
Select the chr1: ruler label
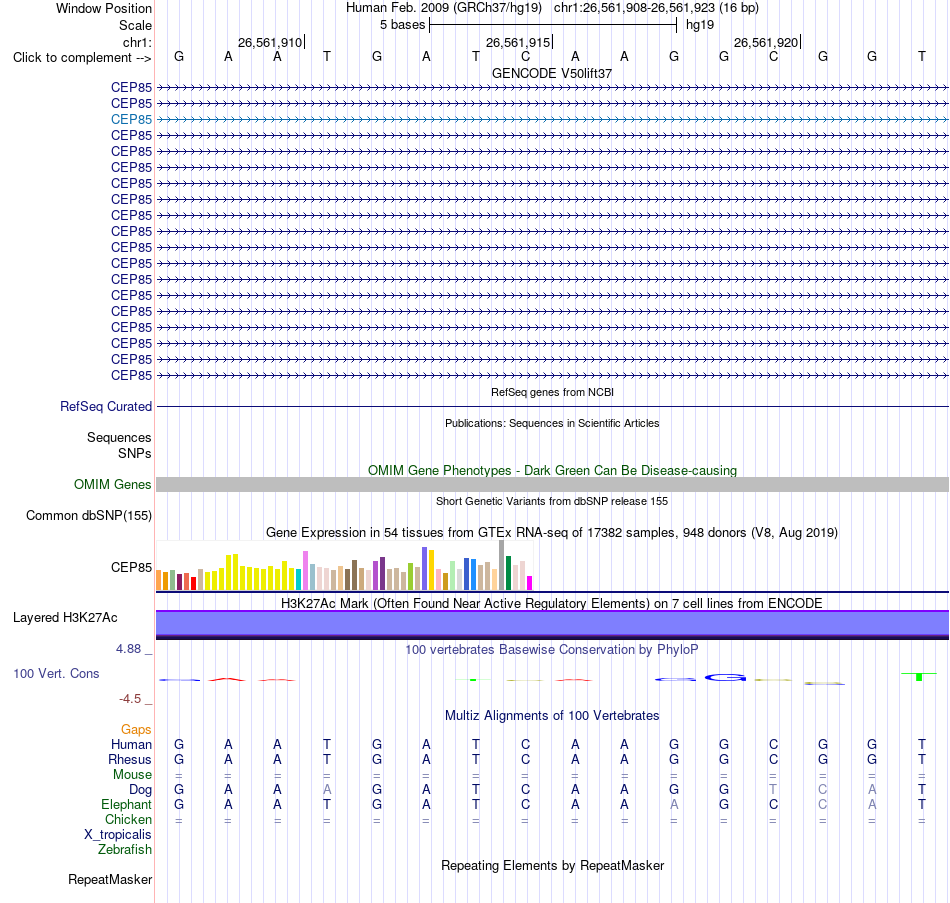[137, 42]
